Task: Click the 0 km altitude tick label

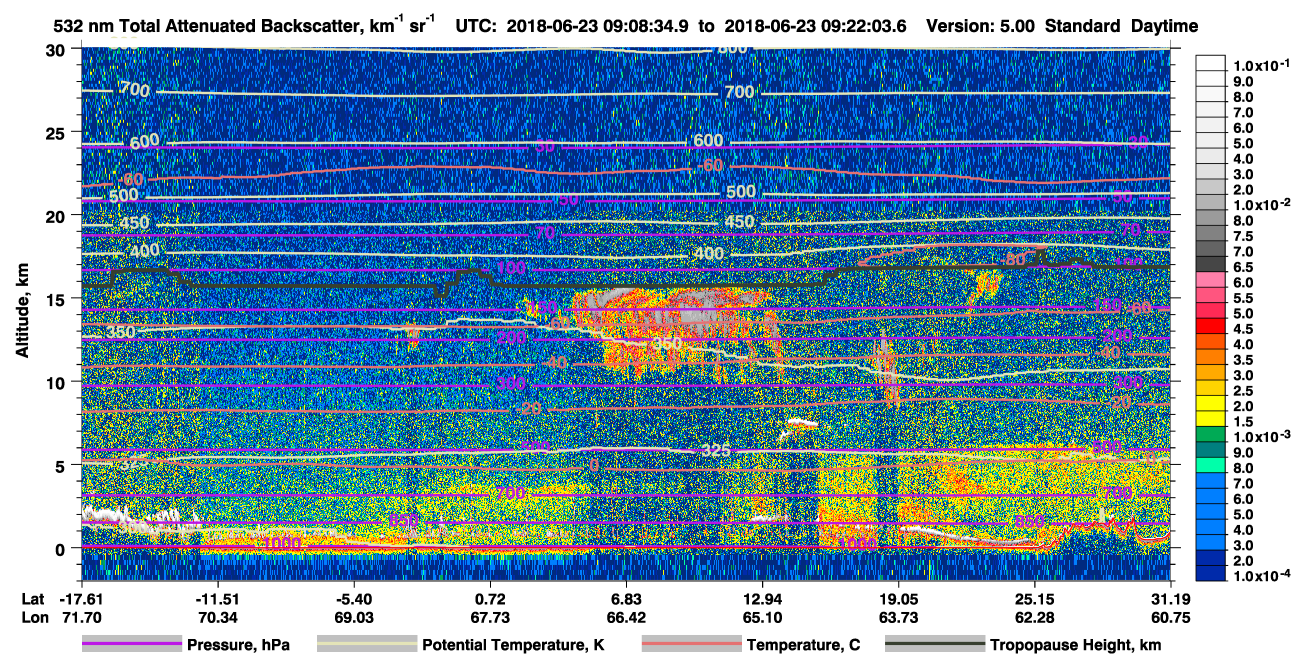Action: point(62,547)
